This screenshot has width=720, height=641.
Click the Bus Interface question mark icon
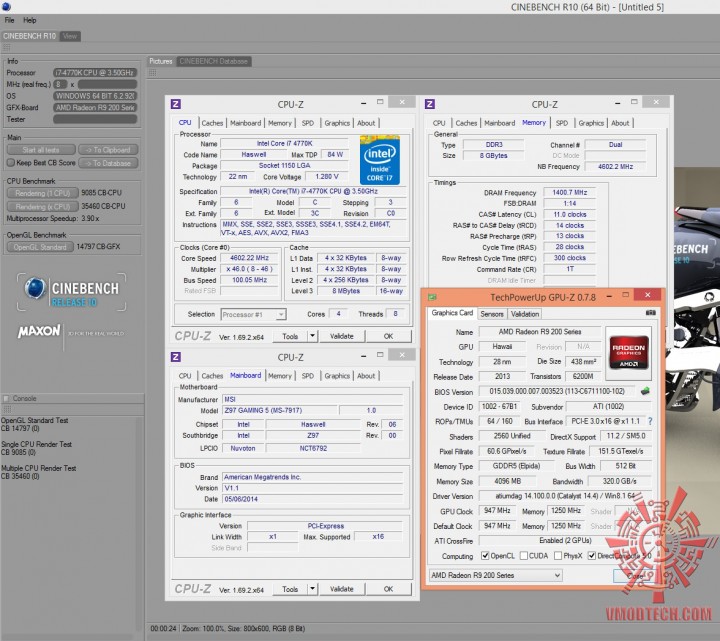click(x=650, y=421)
